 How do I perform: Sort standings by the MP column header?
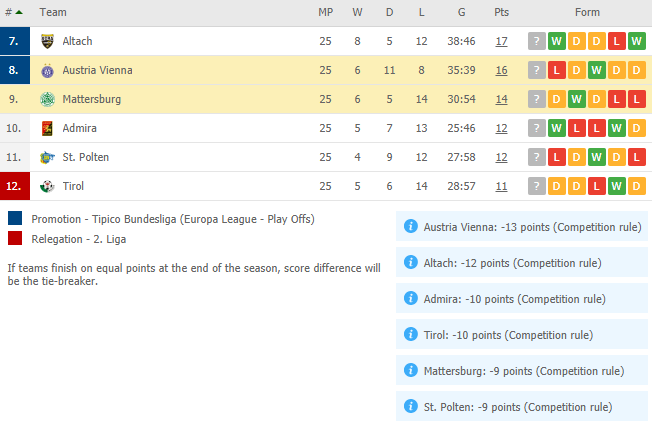326,12
